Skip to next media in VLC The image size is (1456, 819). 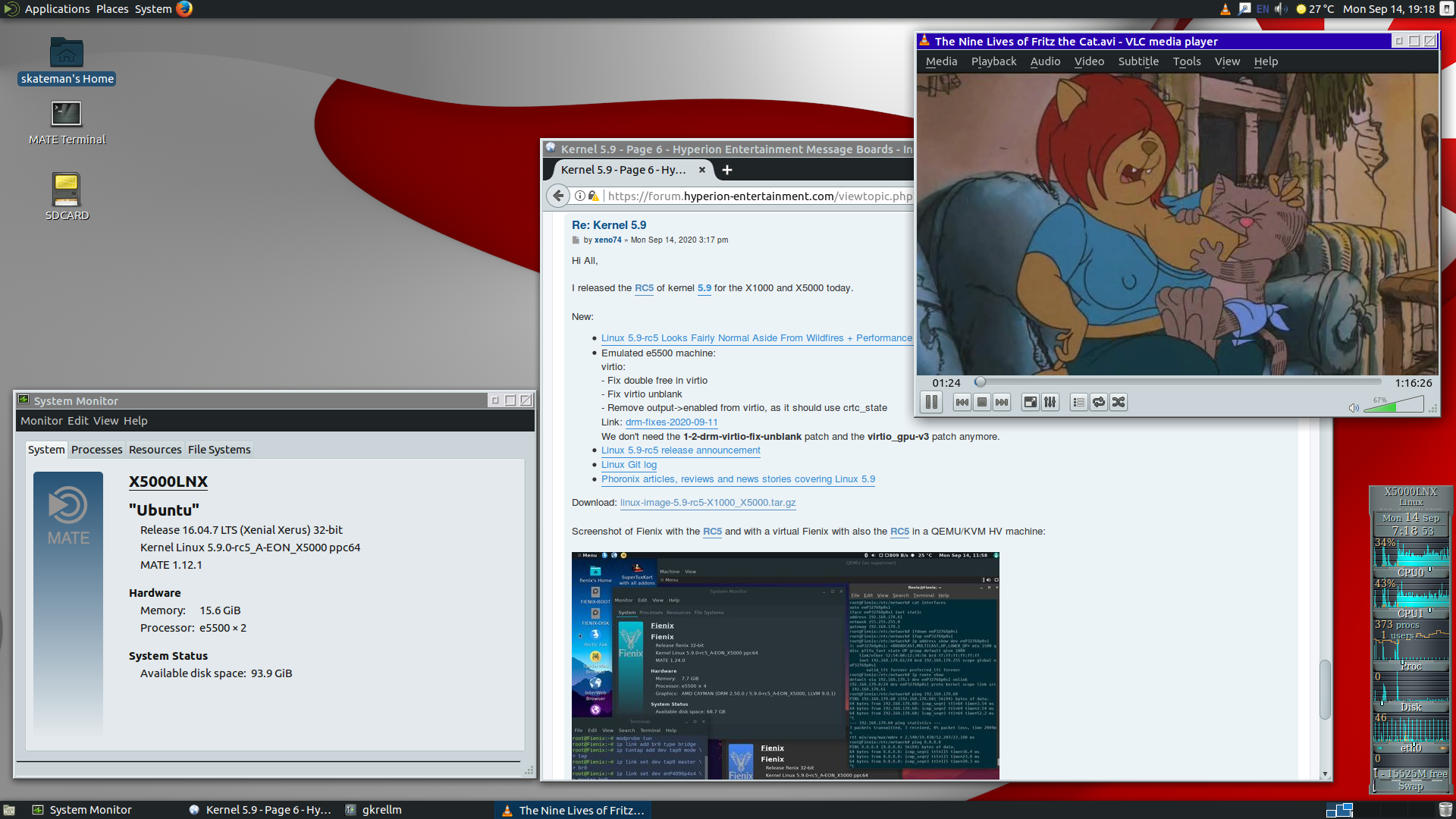(1002, 403)
